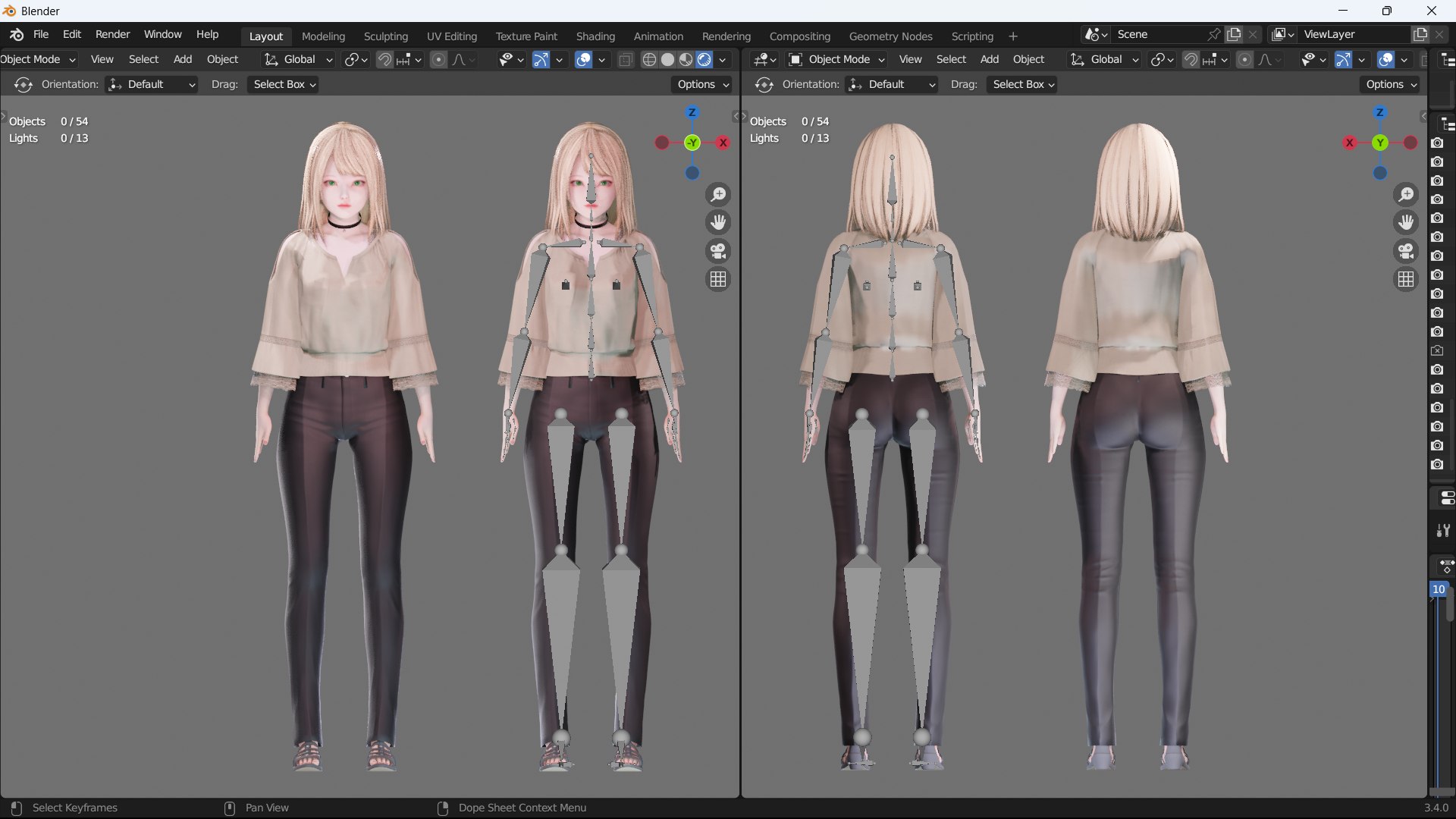
Task: Click pan hand icon in left viewport
Action: pyautogui.click(x=718, y=222)
